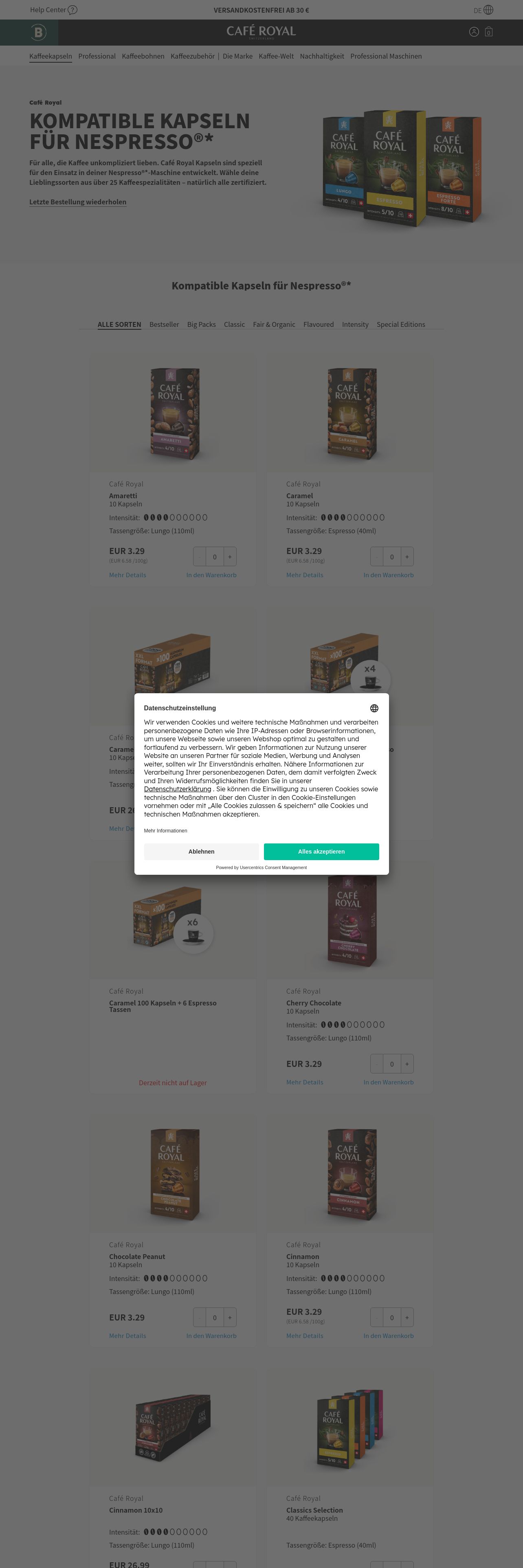
Task: Select the Bestseller filter tab
Action: point(165,324)
